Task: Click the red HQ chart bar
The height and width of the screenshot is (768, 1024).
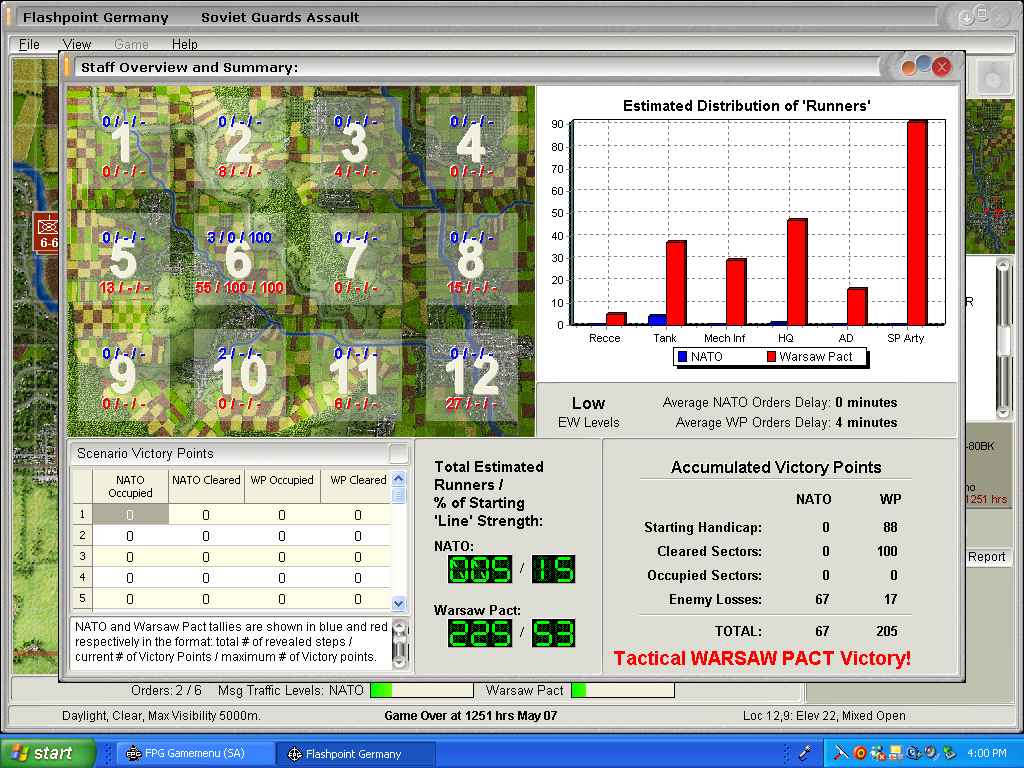Action: [797, 272]
